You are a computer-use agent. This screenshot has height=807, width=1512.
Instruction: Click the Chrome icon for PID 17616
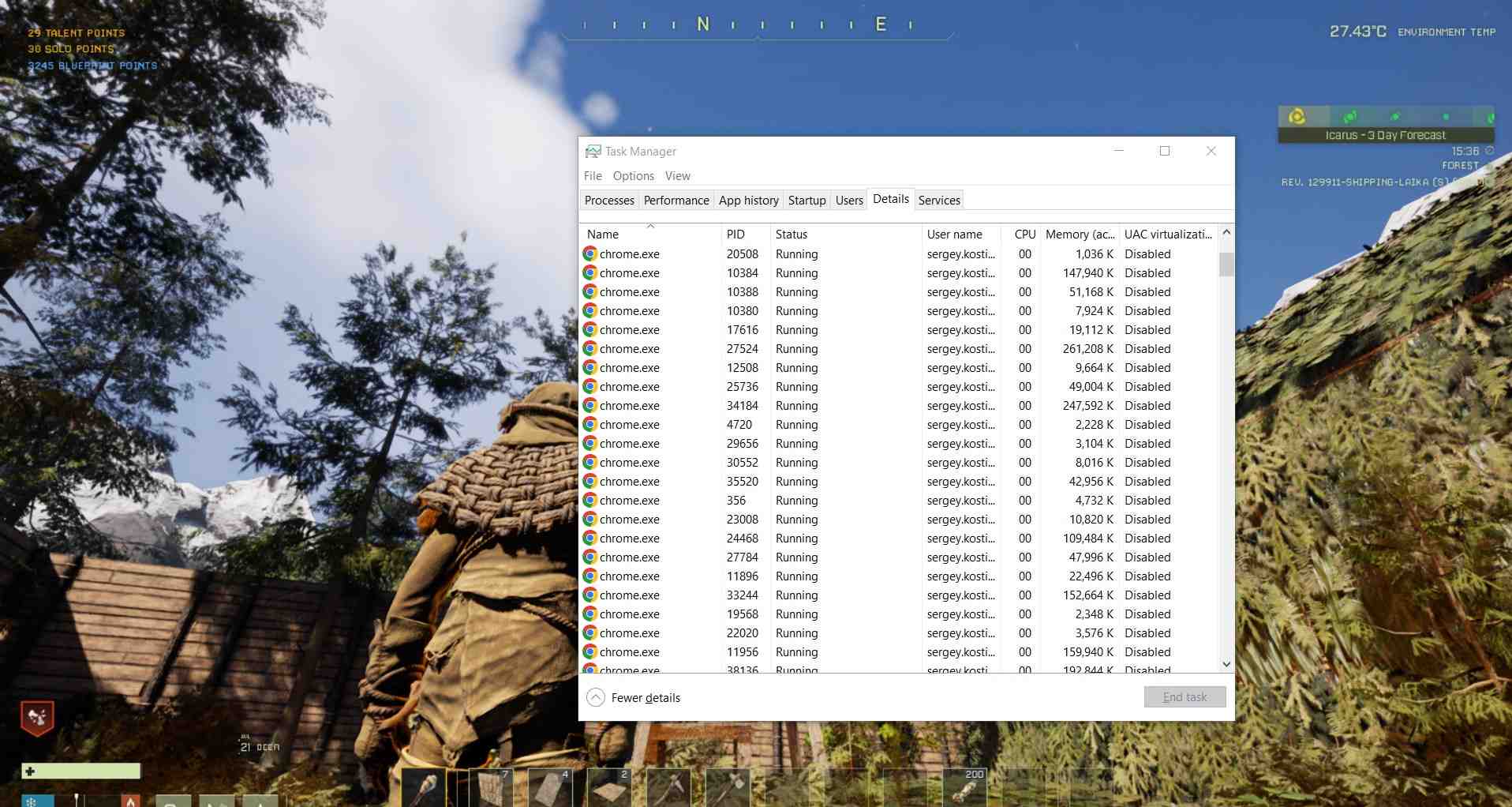pos(589,329)
